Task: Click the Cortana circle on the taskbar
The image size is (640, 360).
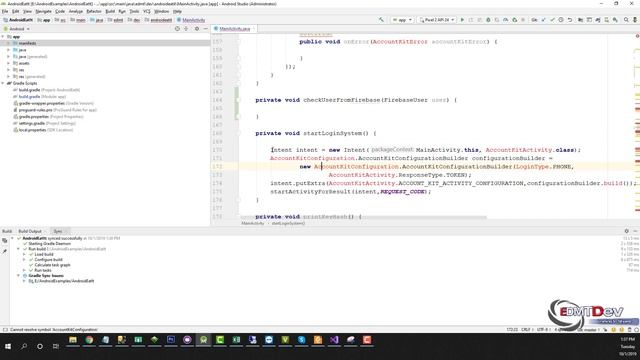Action: 40,346
